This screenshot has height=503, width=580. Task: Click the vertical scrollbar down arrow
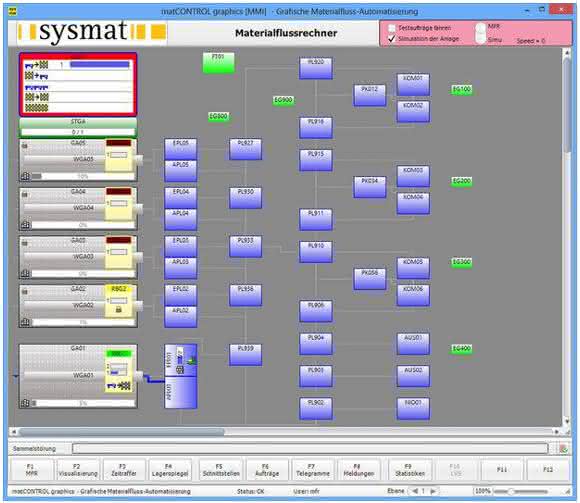tap(567, 421)
